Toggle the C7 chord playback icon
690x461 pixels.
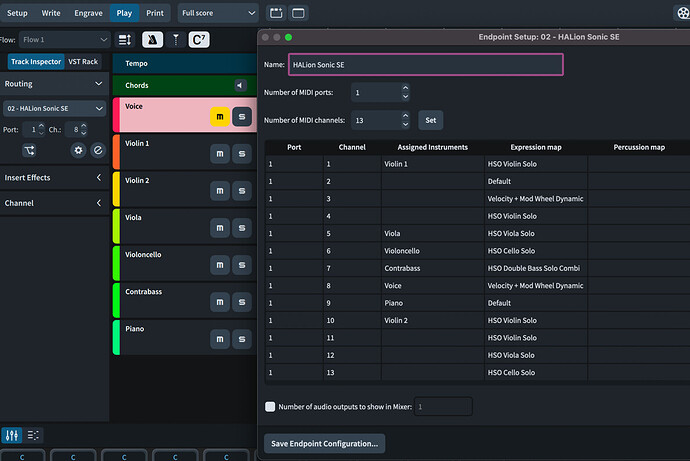tap(199, 40)
